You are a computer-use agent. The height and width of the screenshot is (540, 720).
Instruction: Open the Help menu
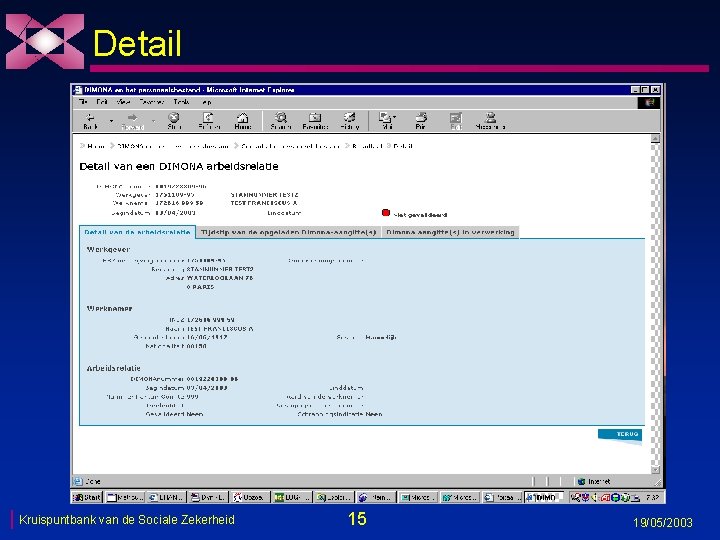(x=206, y=102)
